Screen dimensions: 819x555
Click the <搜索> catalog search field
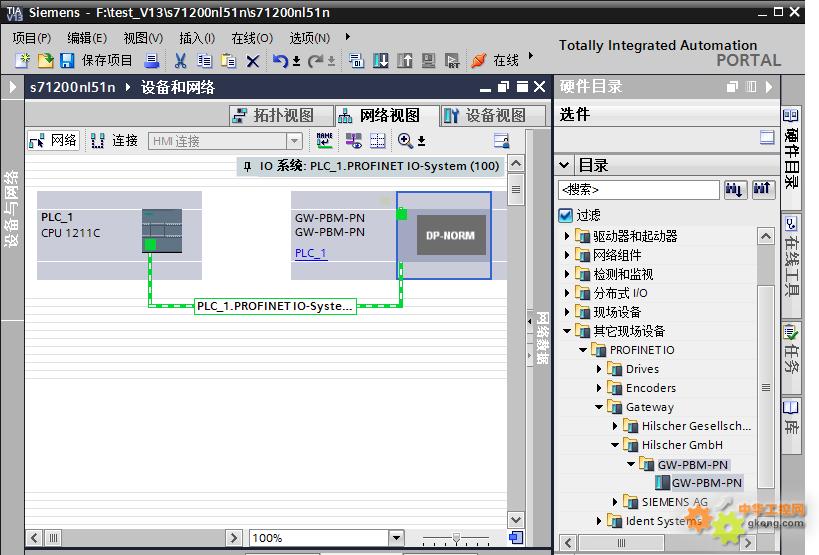pos(638,190)
